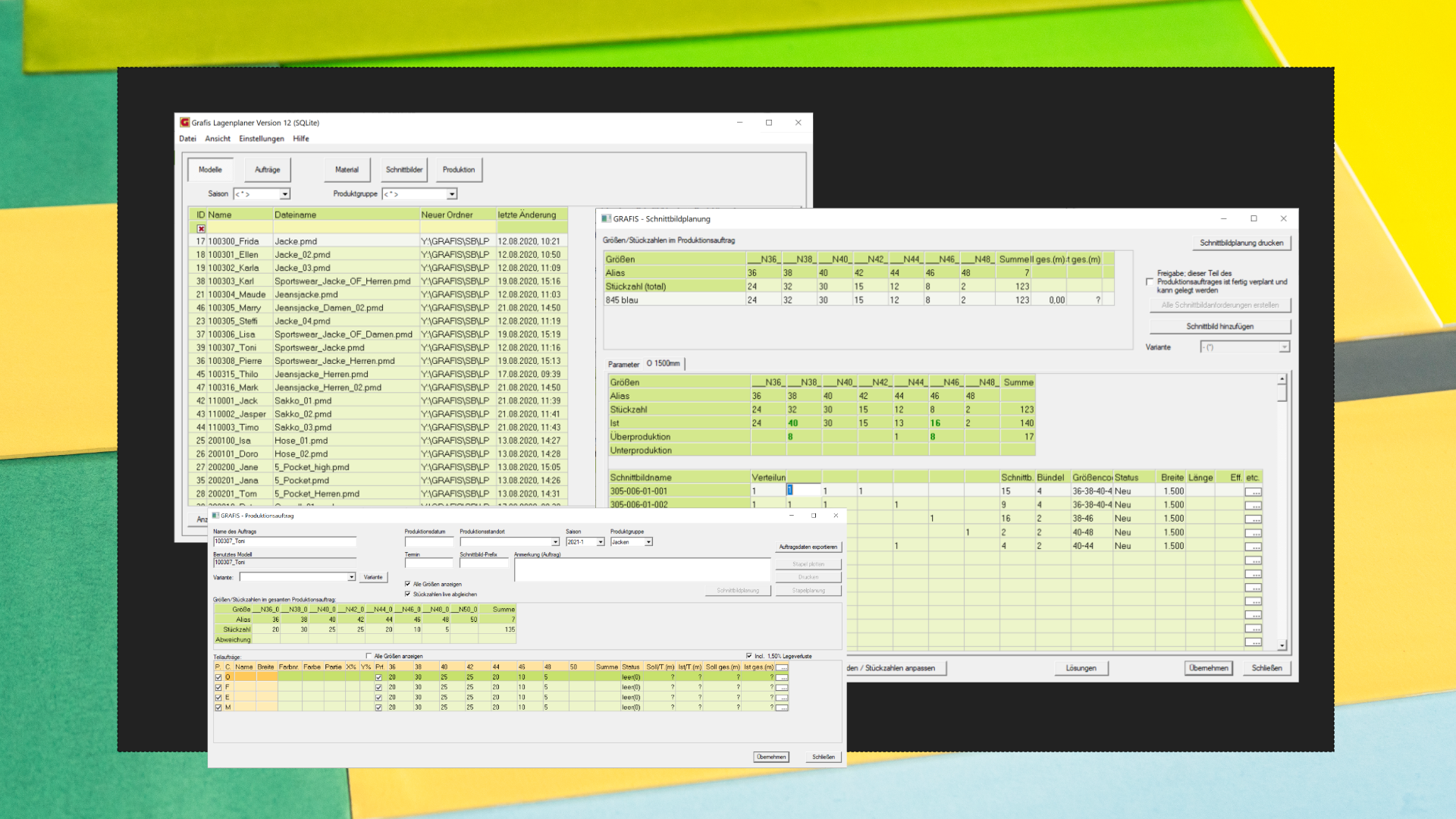
Task: Click the ellipsis button in Teilaufträge header row
Action: coord(782,667)
